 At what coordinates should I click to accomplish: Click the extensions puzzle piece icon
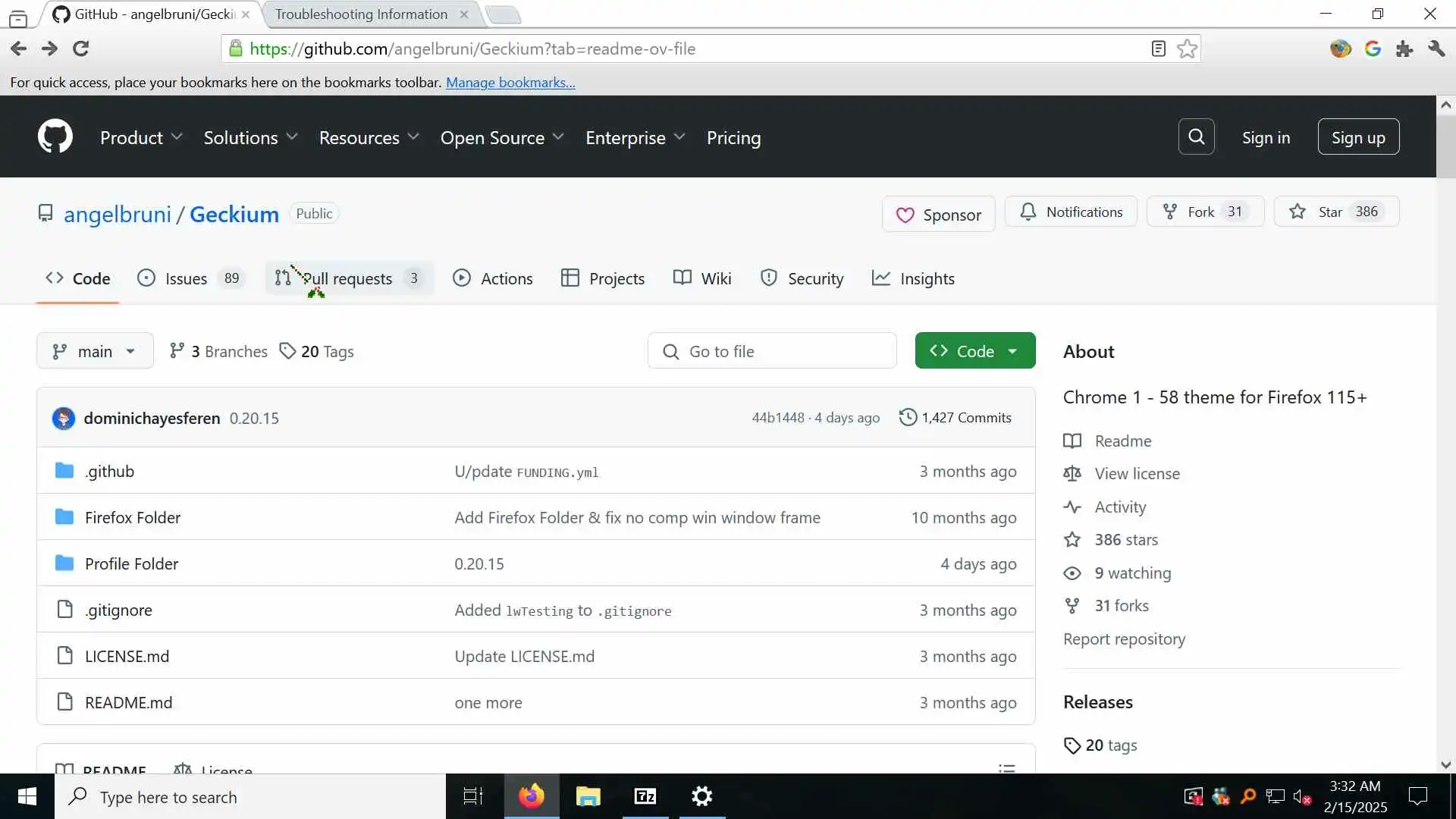(1404, 49)
